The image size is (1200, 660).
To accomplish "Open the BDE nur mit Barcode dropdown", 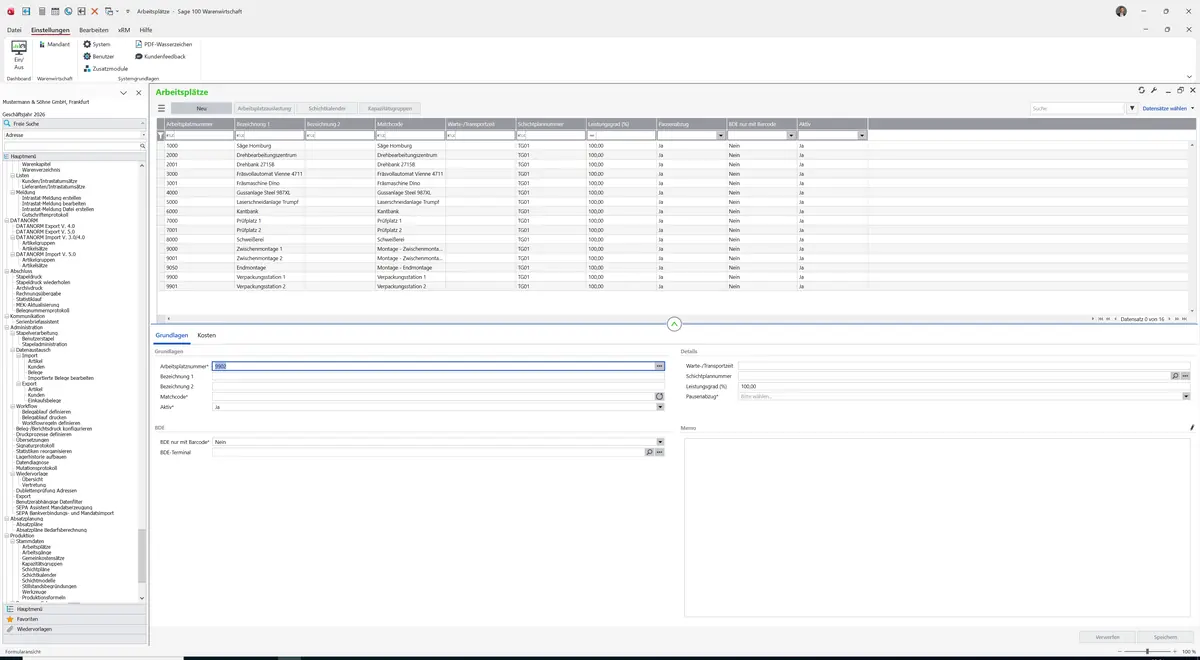I will point(660,442).
